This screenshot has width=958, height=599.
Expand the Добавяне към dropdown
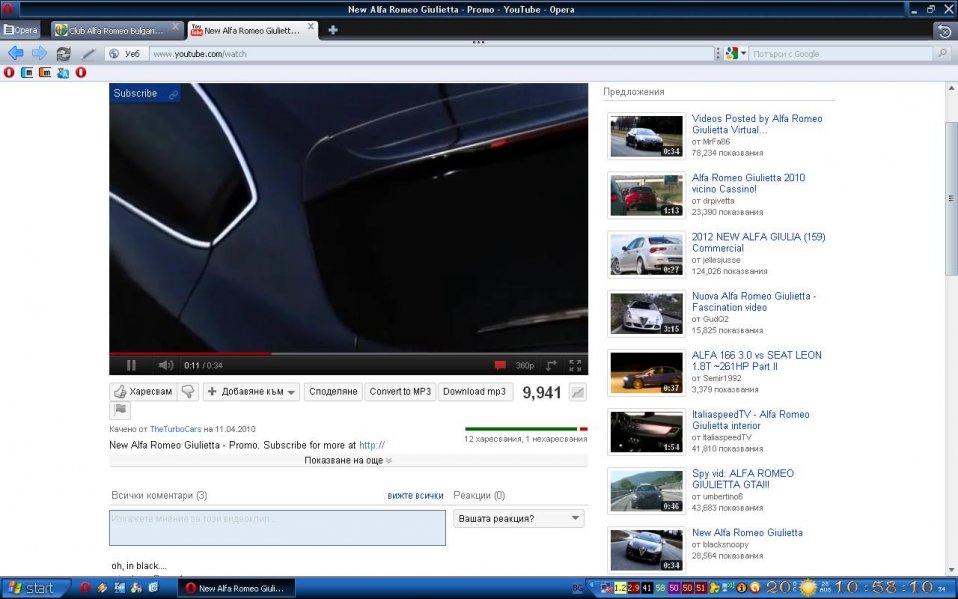coord(252,392)
